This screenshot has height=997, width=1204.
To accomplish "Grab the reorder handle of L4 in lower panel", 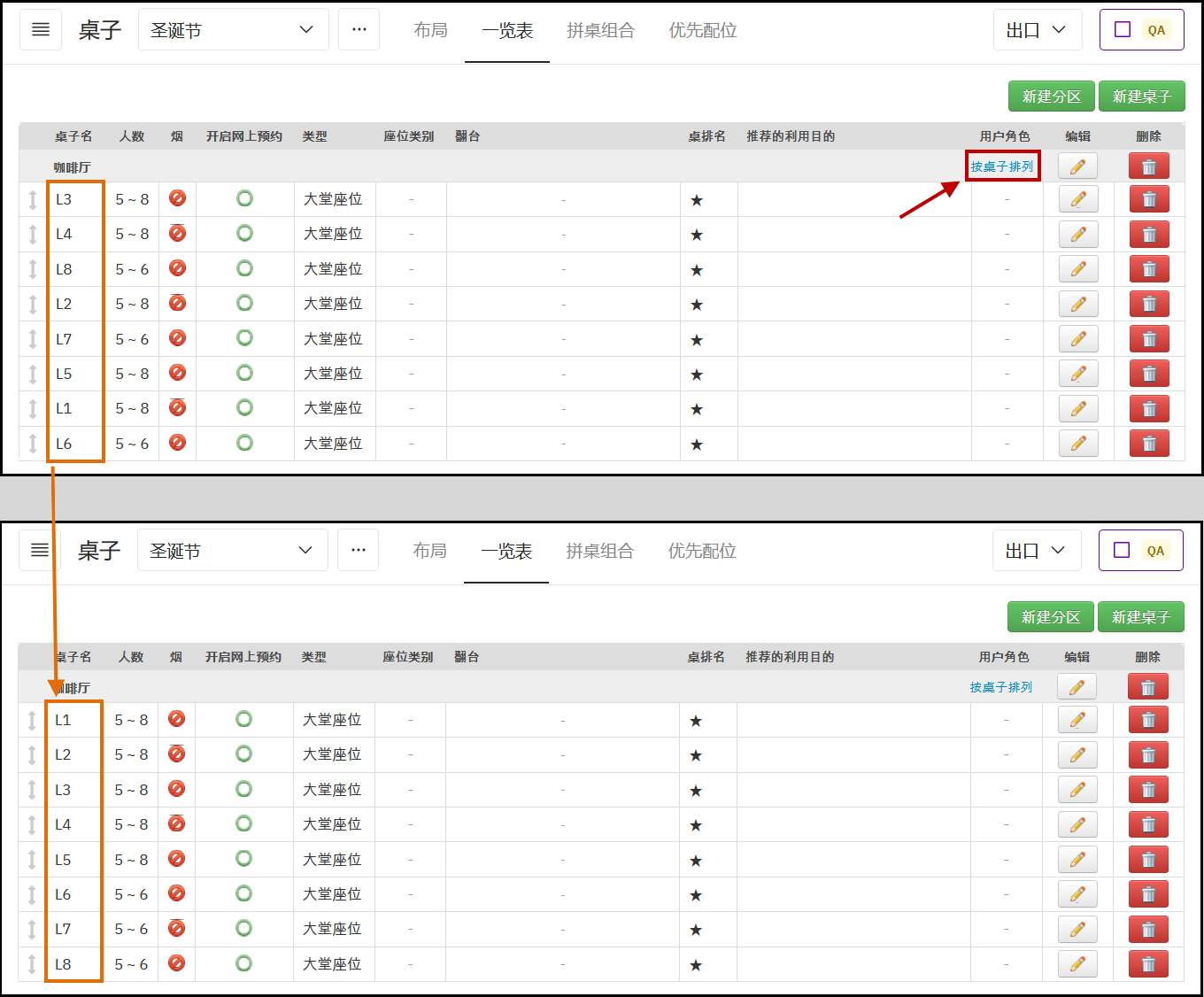I will [x=32, y=824].
